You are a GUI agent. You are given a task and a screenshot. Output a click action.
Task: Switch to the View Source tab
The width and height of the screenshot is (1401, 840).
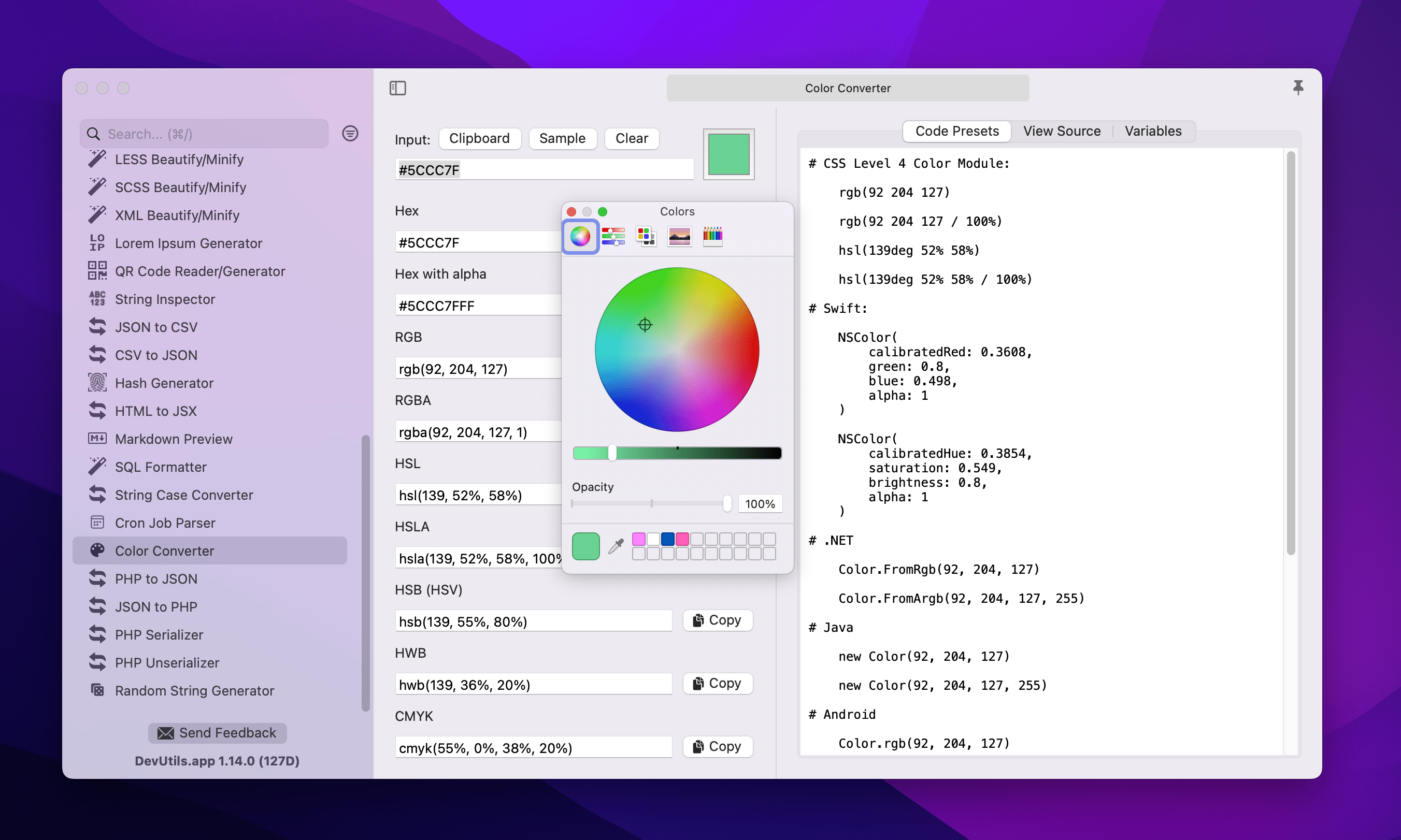pos(1061,131)
